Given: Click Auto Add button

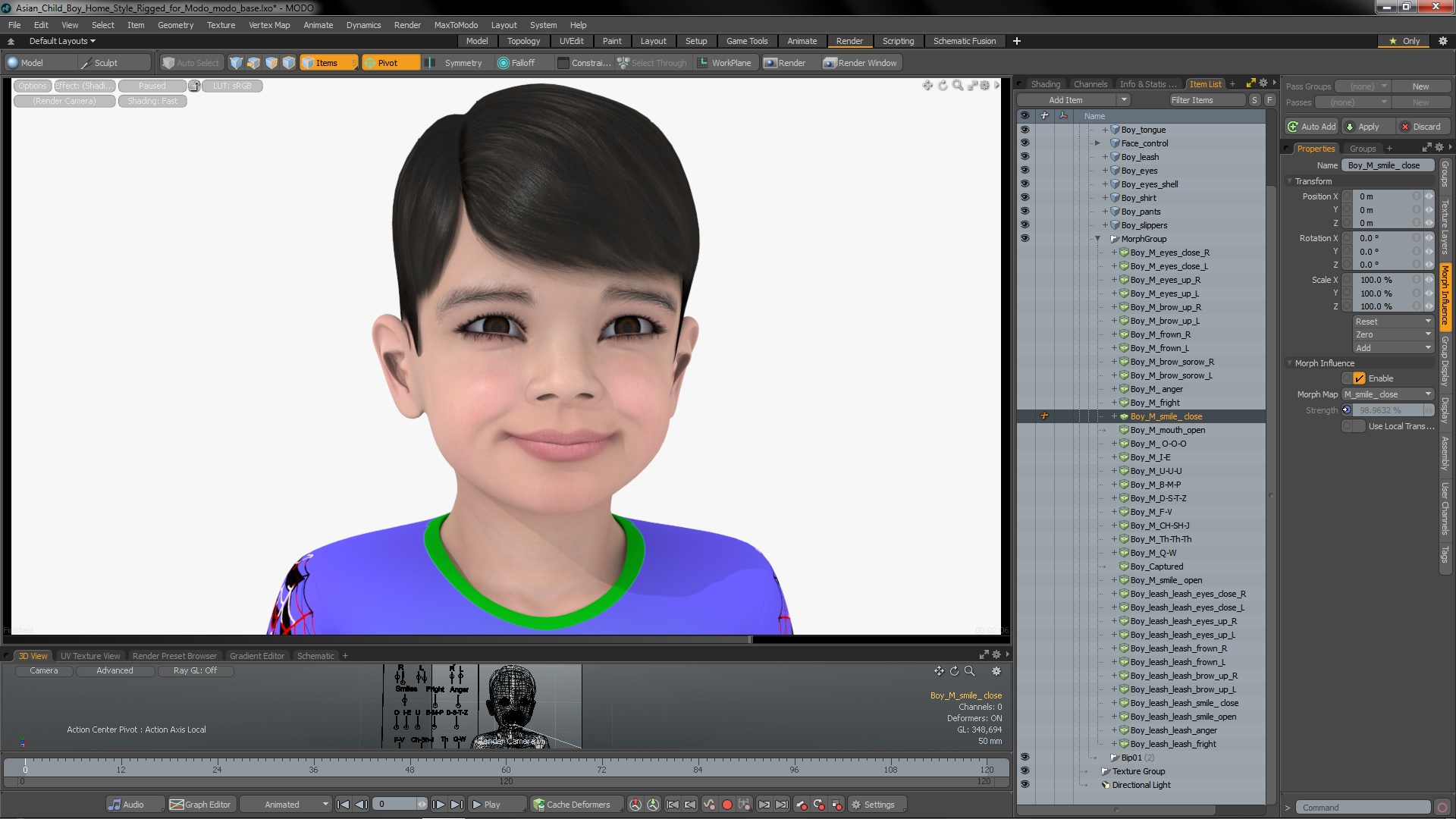Looking at the screenshot, I should pos(1312,127).
